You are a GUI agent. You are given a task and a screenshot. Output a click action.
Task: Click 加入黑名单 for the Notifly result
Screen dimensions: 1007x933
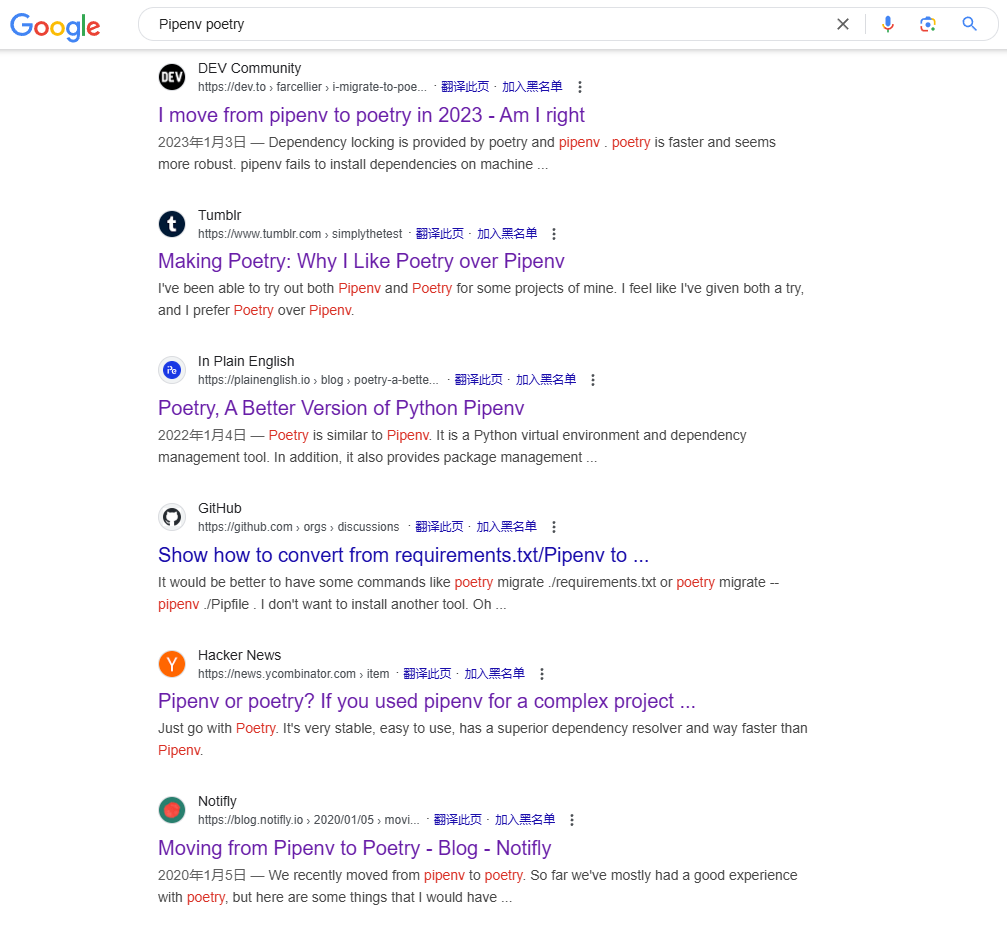525,820
